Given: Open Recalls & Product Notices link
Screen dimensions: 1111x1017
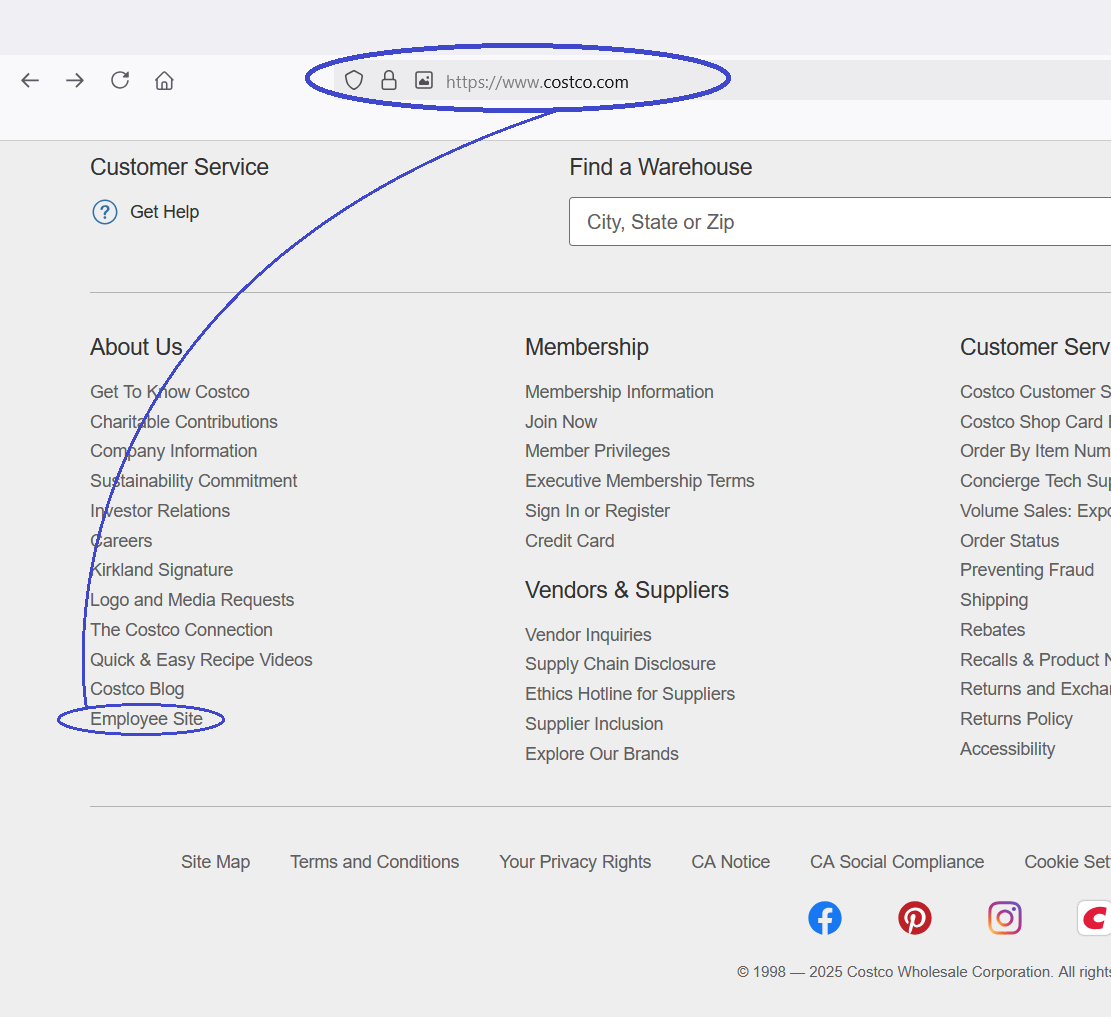Looking at the screenshot, I should click(1035, 660).
